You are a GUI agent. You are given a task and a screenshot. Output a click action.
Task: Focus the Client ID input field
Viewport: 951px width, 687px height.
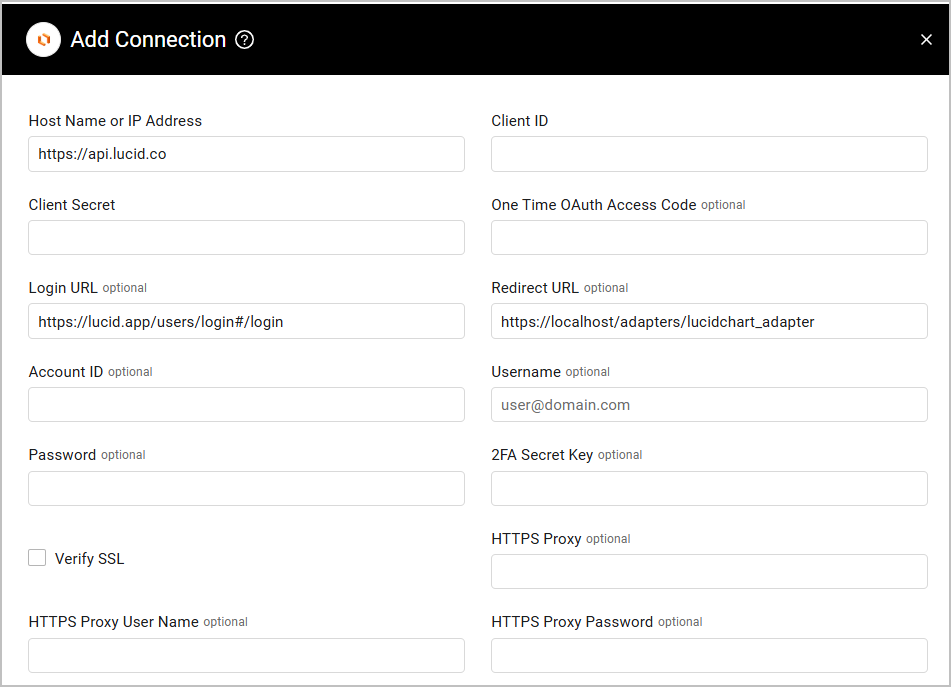(709, 154)
